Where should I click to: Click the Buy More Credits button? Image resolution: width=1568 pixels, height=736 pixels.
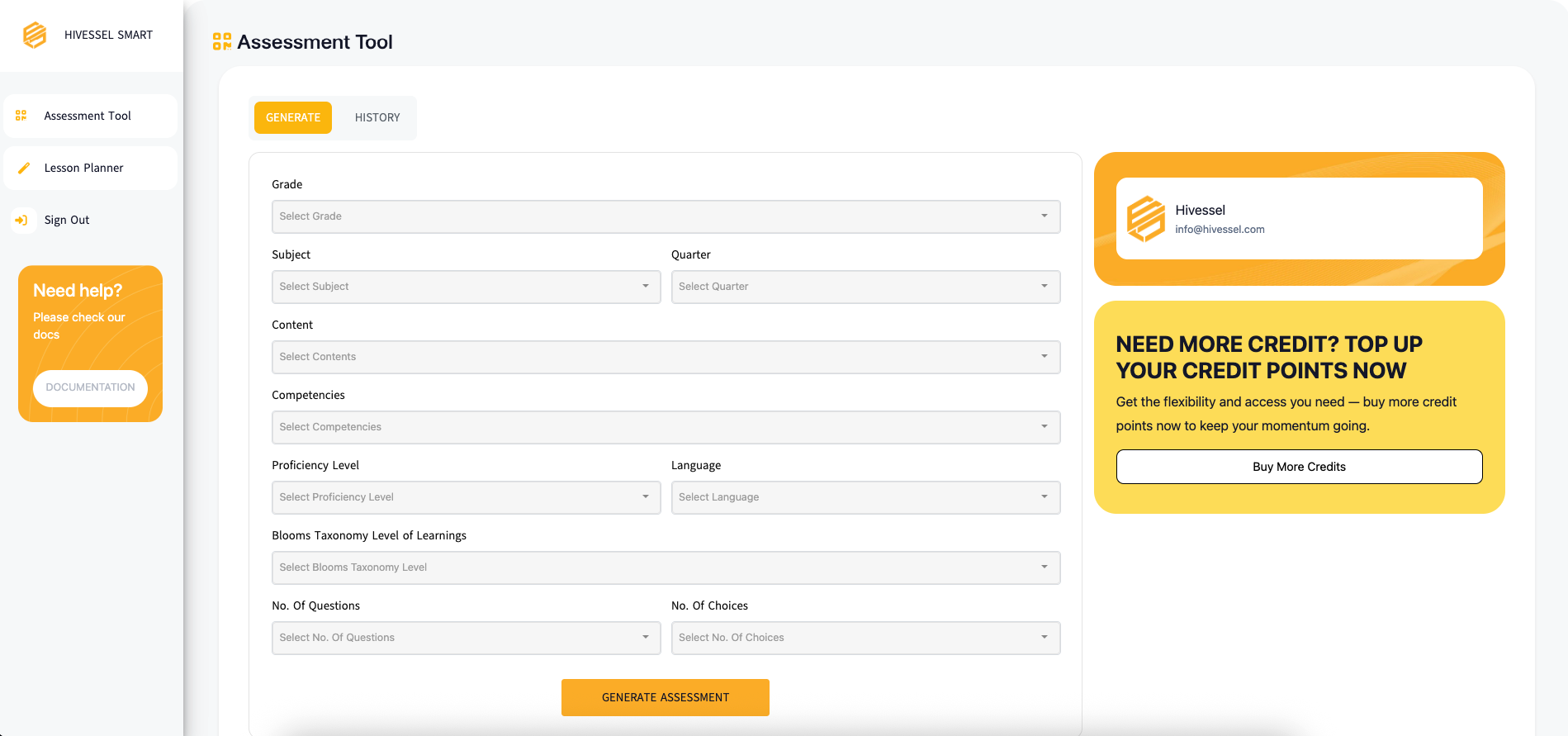point(1299,467)
